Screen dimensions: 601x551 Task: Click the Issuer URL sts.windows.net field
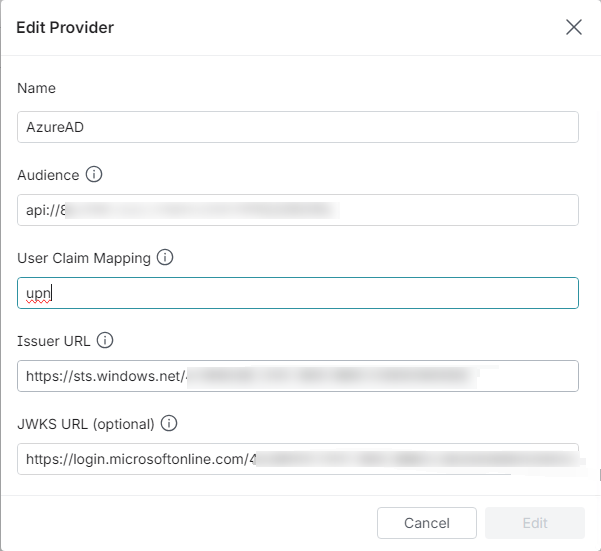297,376
